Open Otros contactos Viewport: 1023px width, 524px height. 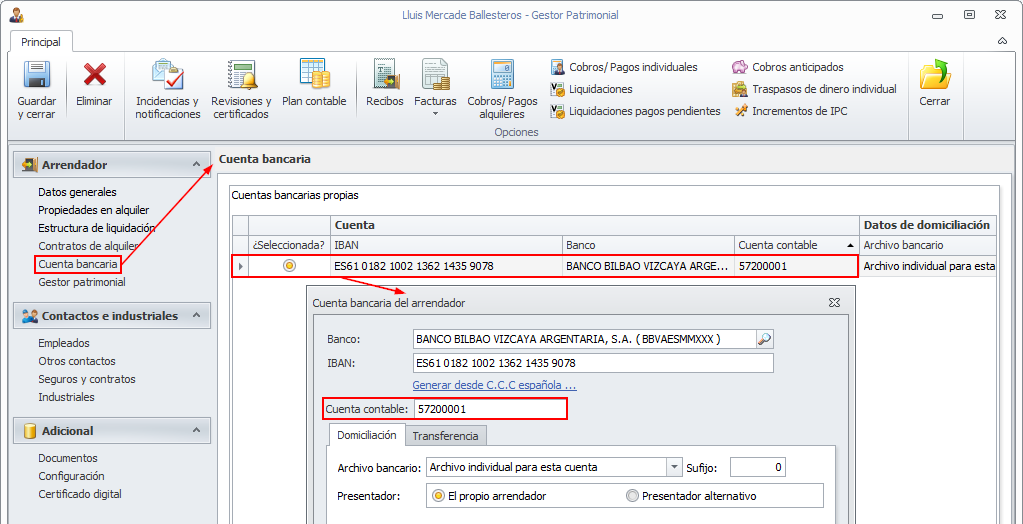(77, 361)
